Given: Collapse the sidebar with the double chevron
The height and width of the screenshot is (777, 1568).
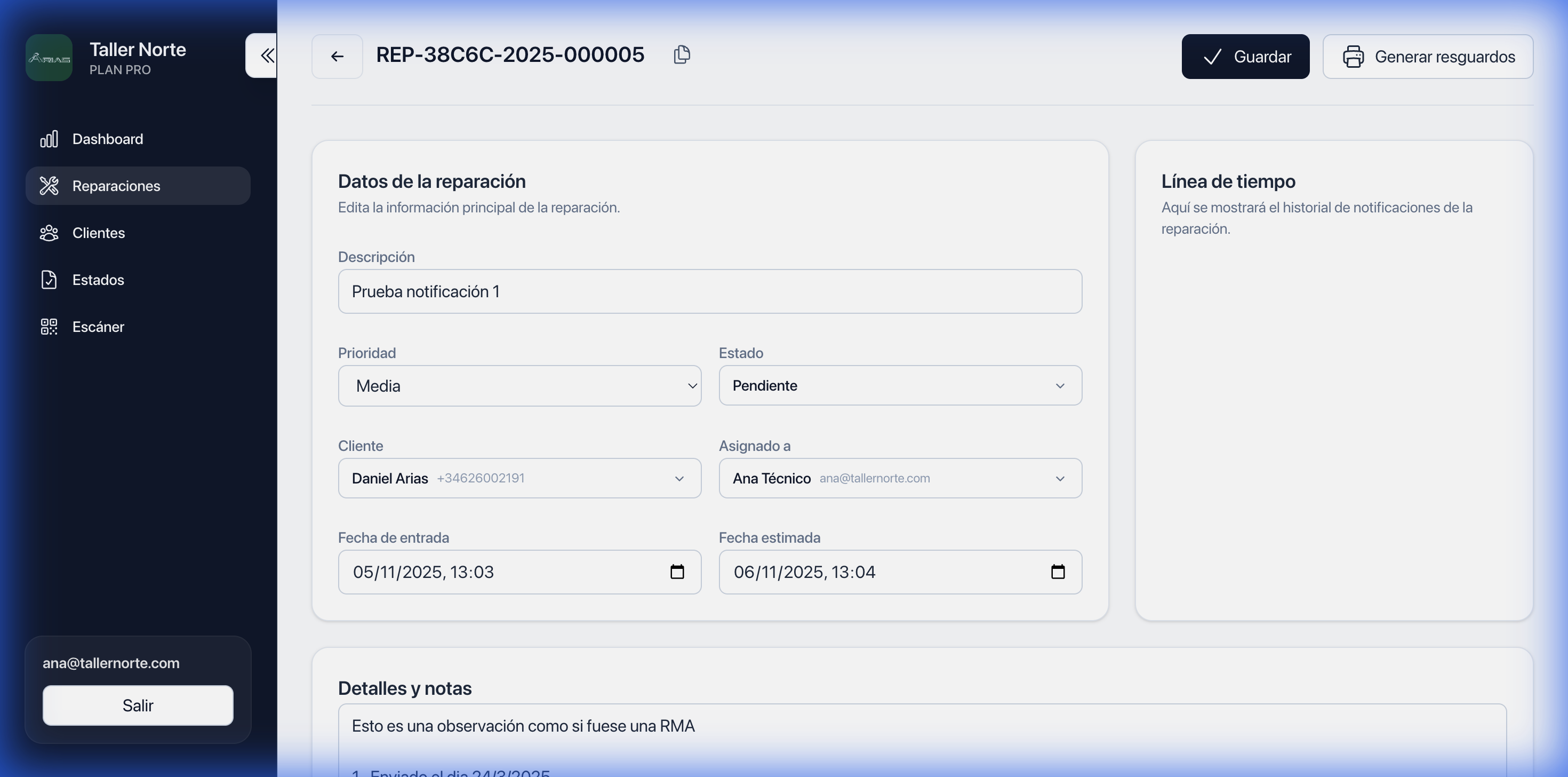Looking at the screenshot, I should click(x=267, y=55).
